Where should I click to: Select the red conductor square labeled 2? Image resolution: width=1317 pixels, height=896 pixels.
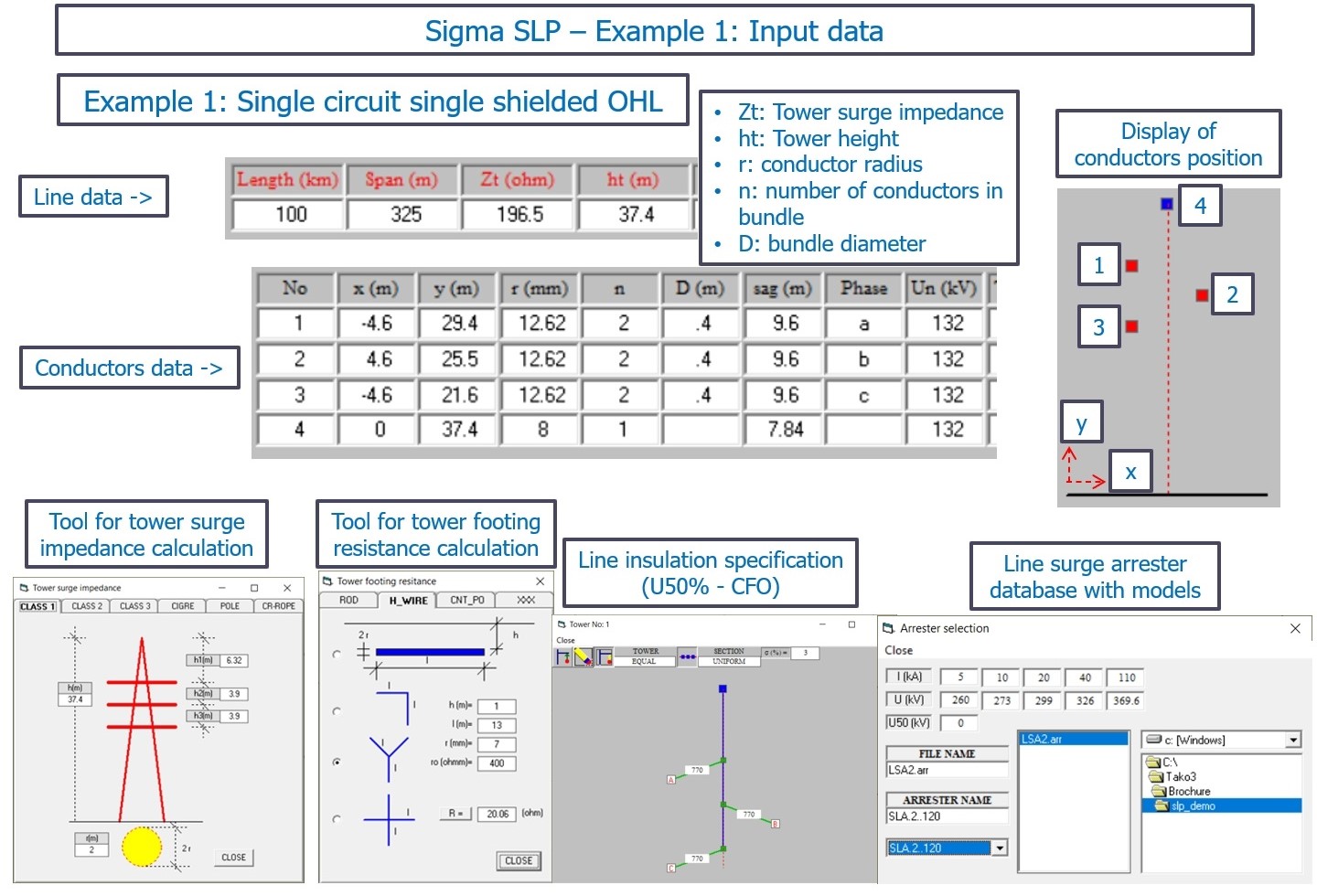(1200, 294)
